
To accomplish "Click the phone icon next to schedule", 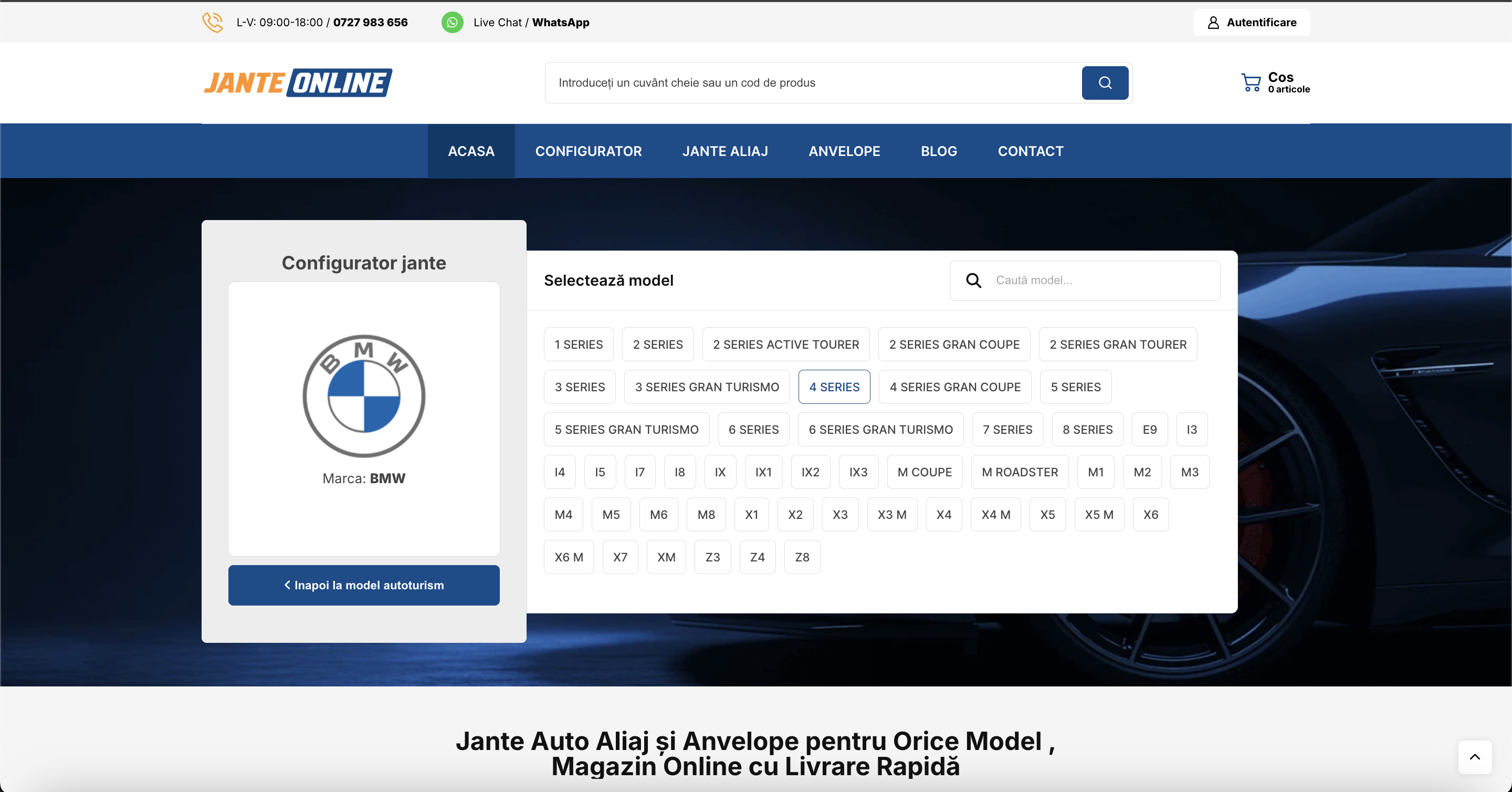I will click(213, 22).
